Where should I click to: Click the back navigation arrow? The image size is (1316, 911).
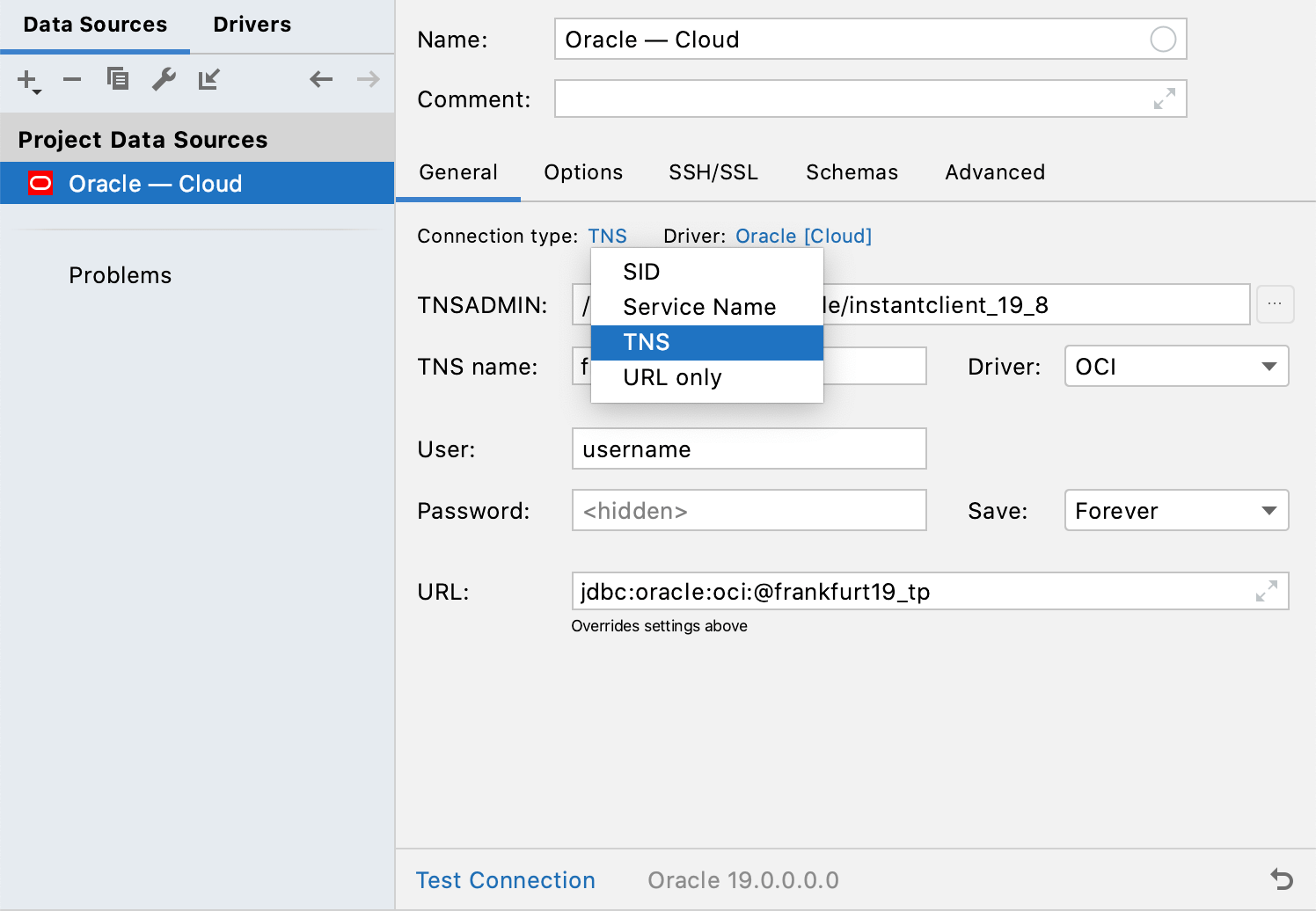[x=321, y=79]
